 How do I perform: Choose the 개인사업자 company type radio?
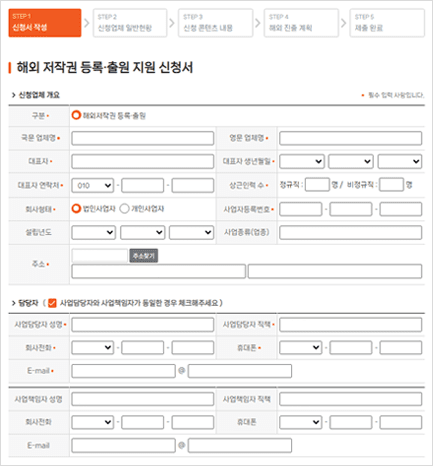(124, 209)
